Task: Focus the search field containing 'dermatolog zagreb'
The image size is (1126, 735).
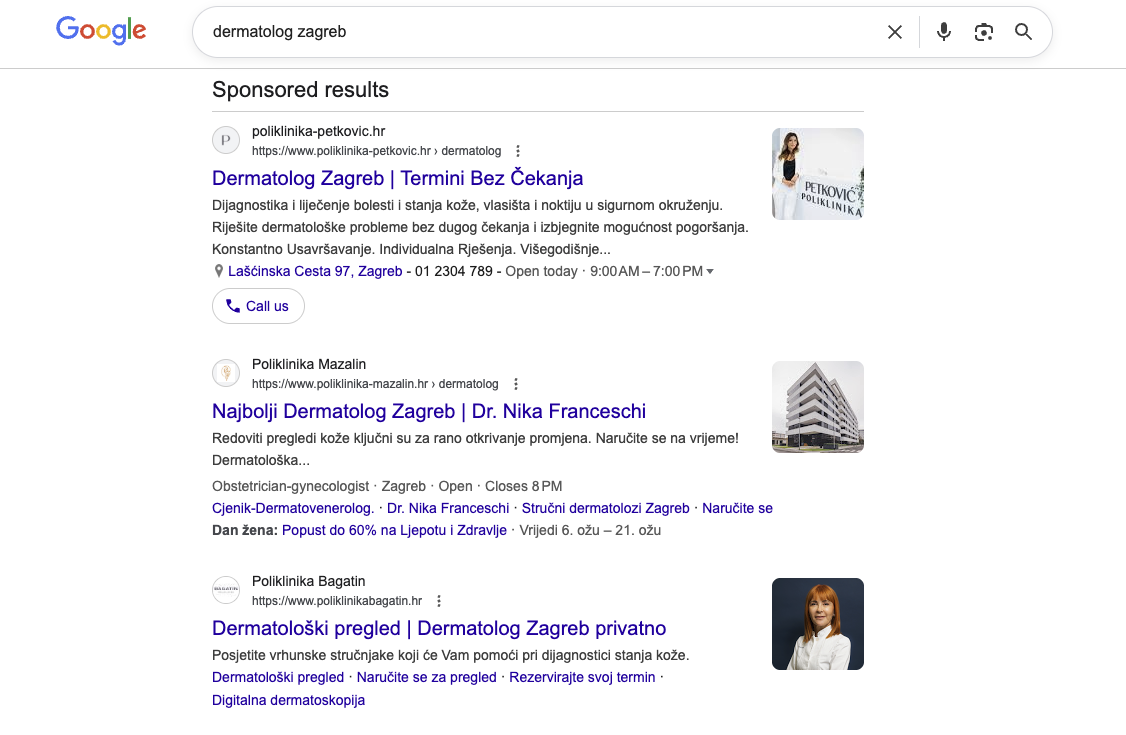Action: [540, 32]
